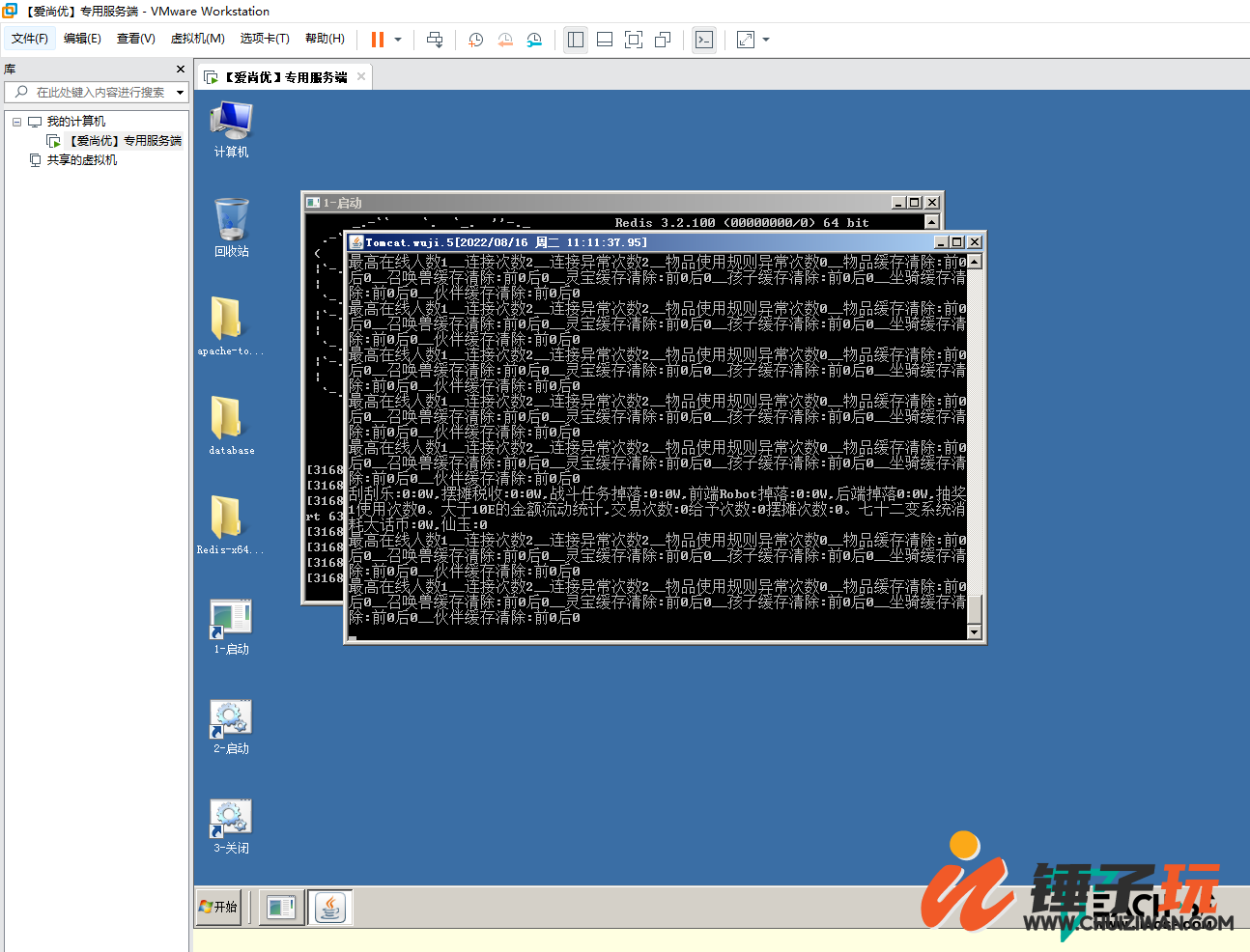
Task: Select the 1-启动 shortcut icon
Action: [231, 627]
